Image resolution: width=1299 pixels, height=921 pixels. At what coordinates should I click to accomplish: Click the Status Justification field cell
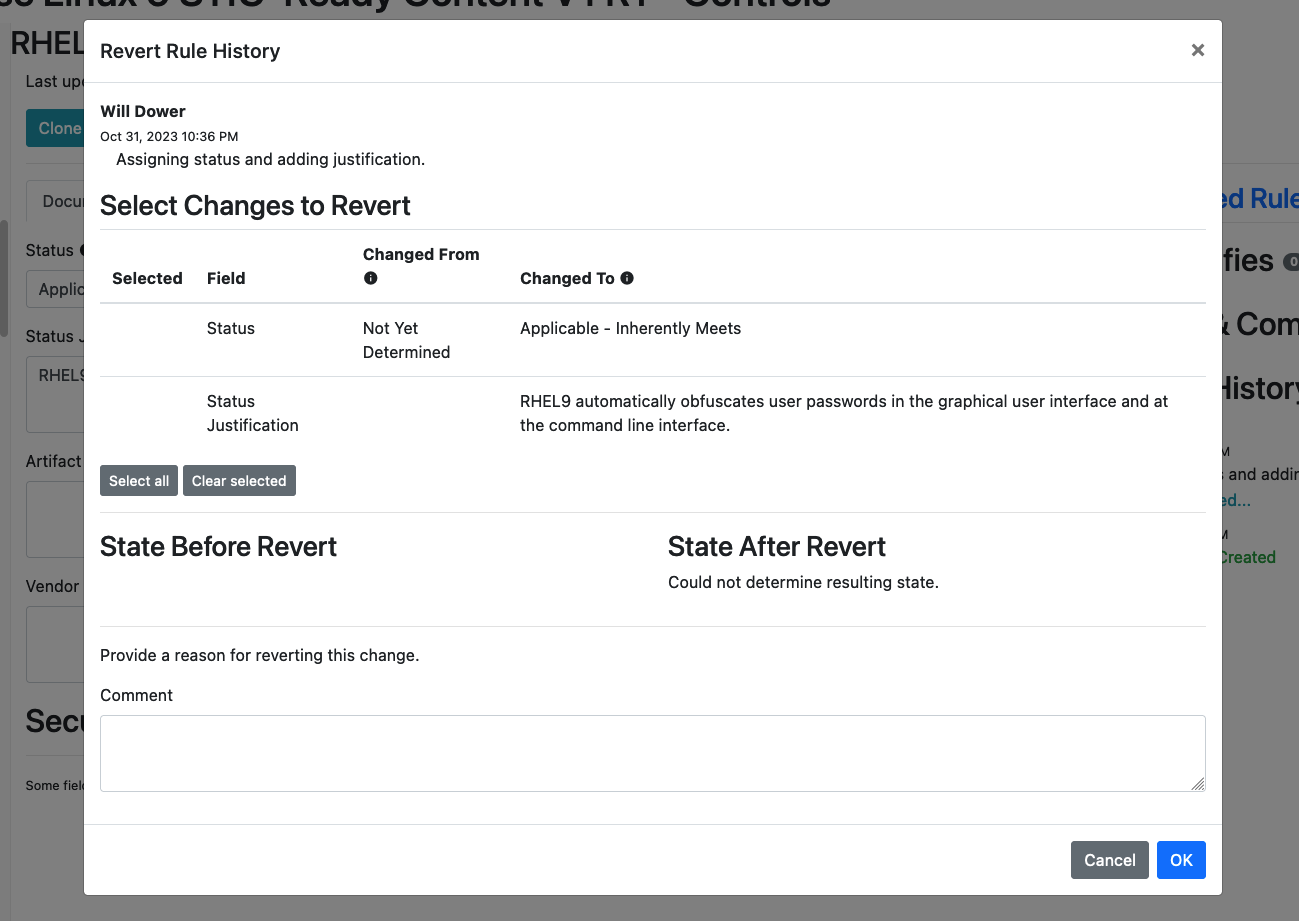click(x=253, y=413)
